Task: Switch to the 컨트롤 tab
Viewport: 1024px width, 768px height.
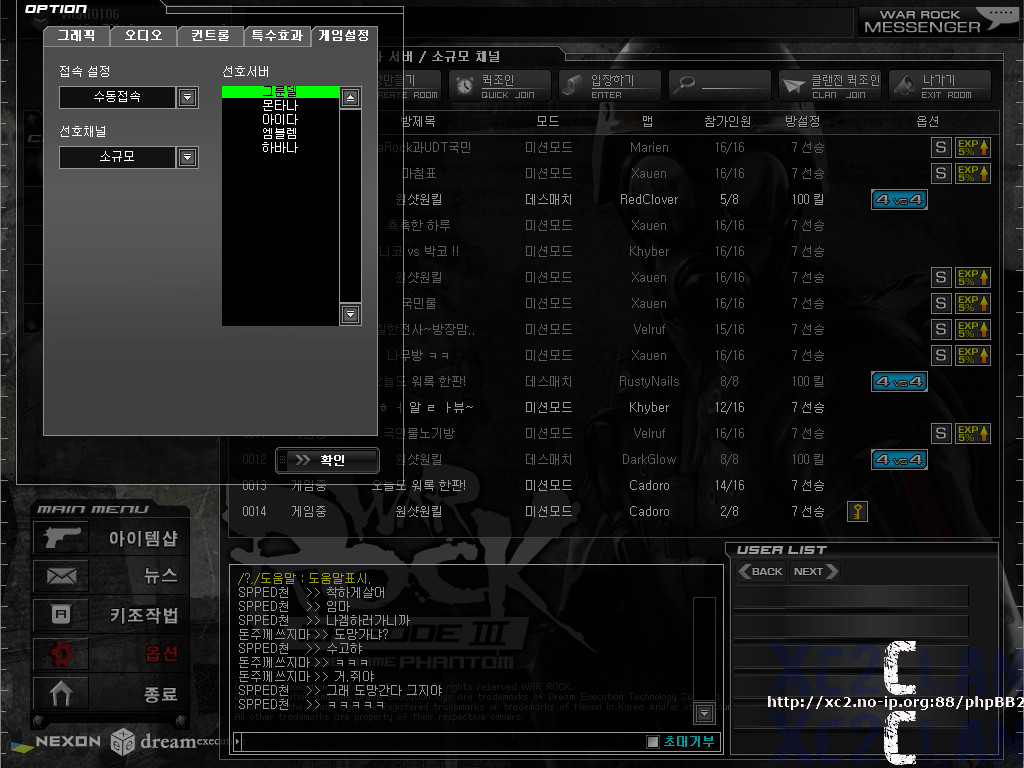Action: pyautogui.click(x=209, y=36)
